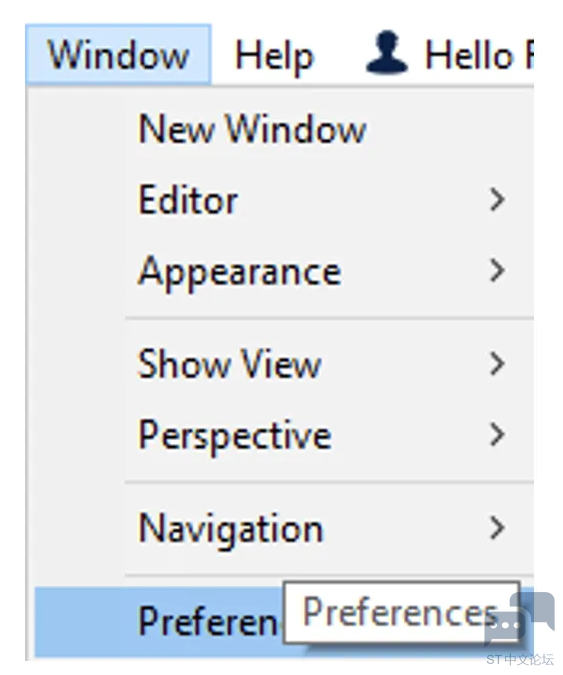Expand the Perspective submenu chevron
The height and width of the screenshot is (675, 563).
[497, 435]
